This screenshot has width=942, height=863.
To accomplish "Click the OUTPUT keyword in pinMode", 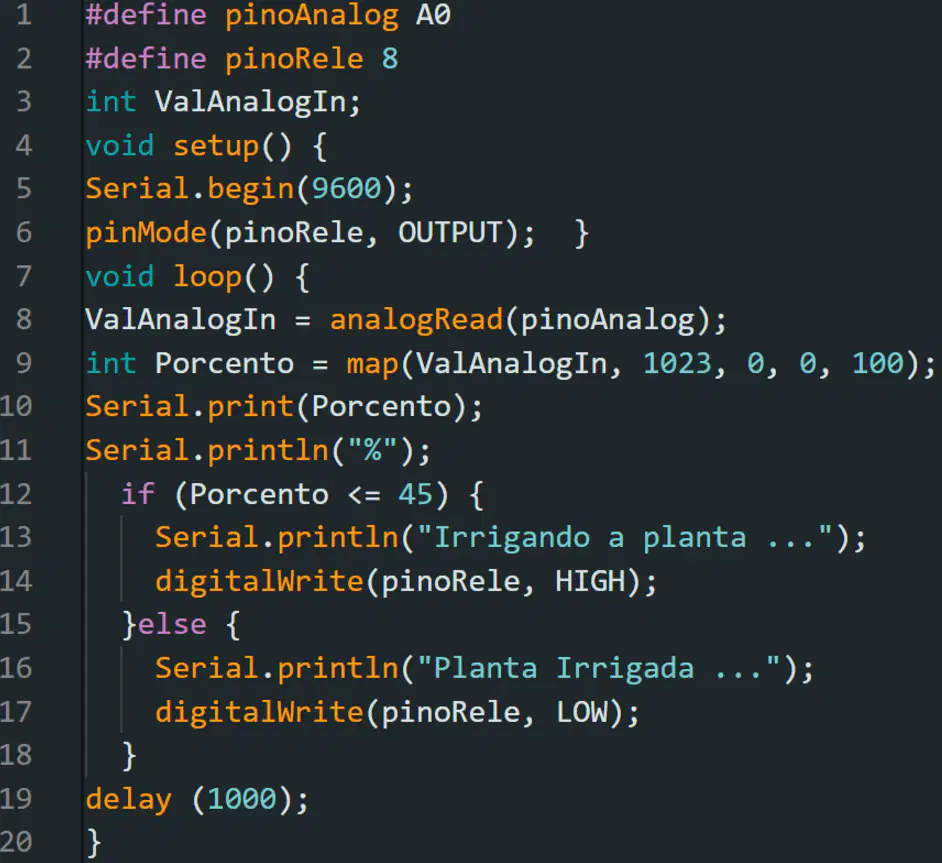I will (450, 232).
